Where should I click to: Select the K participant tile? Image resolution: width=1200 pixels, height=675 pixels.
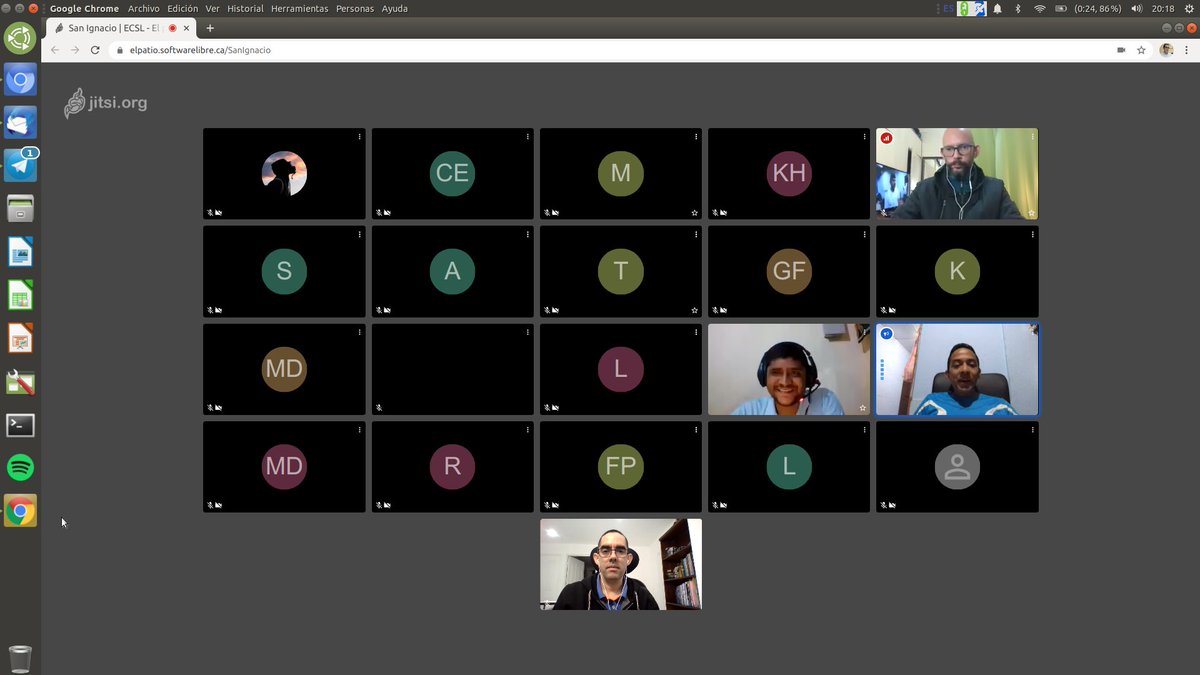pyautogui.click(x=957, y=271)
